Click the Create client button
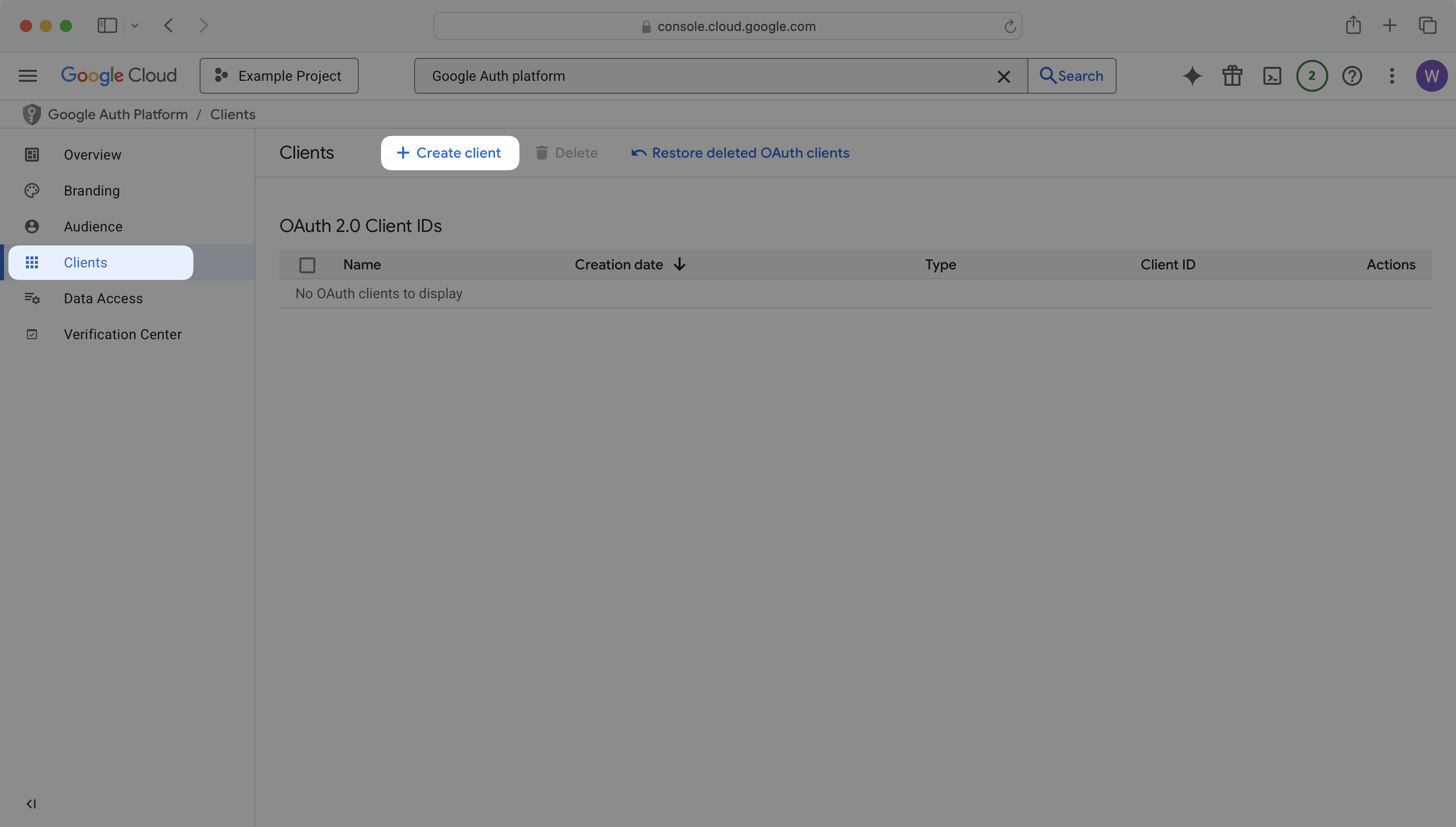The width and height of the screenshot is (1456, 827). (x=450, y=153)
